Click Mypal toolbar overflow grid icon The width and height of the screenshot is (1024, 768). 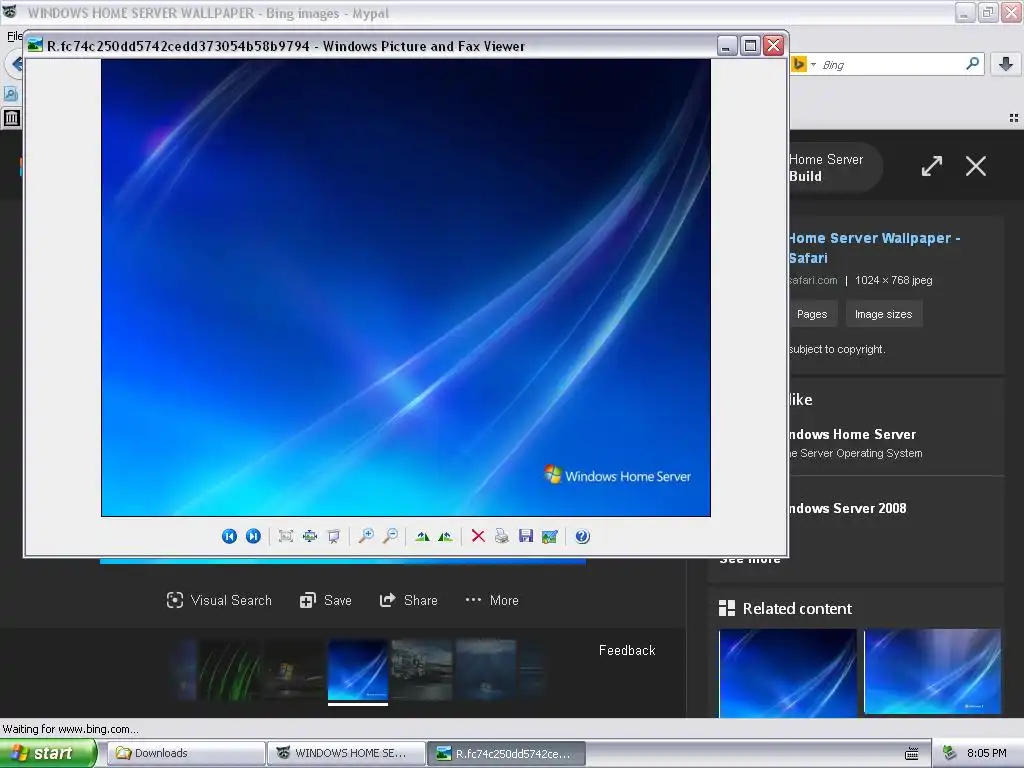click(x=1014, y=118)
